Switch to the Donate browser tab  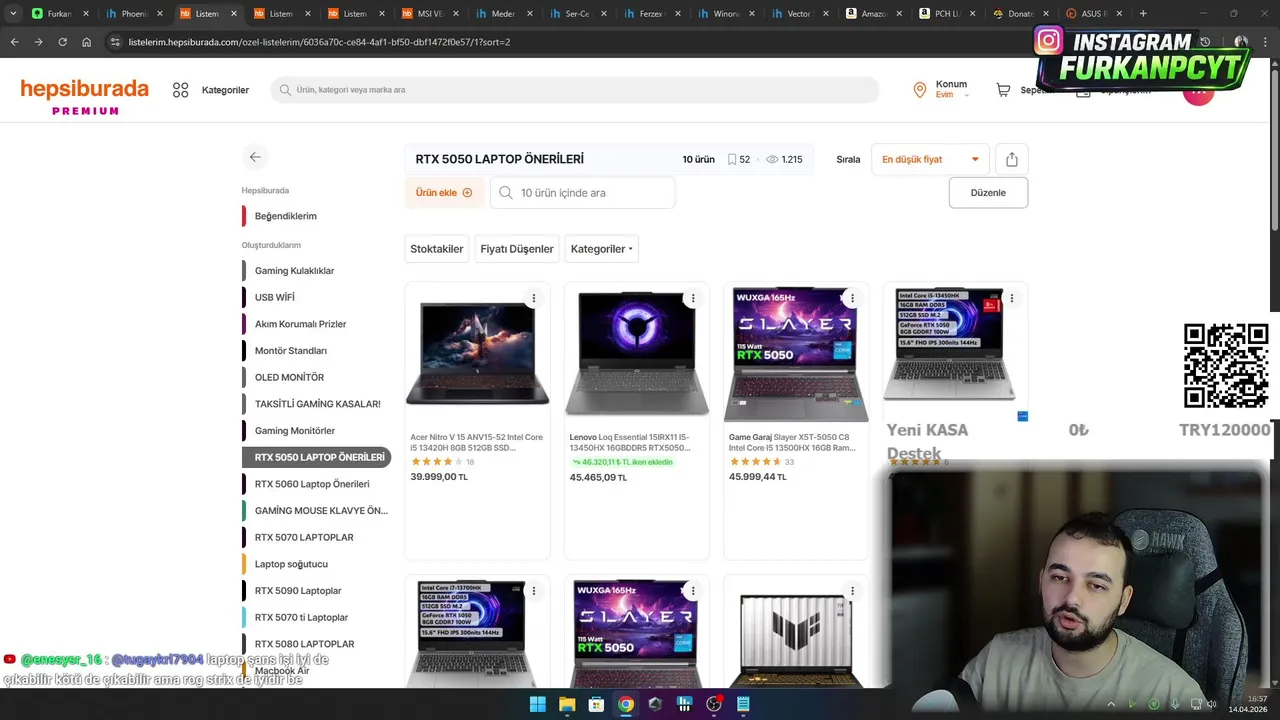click(x=1022, y=14)
